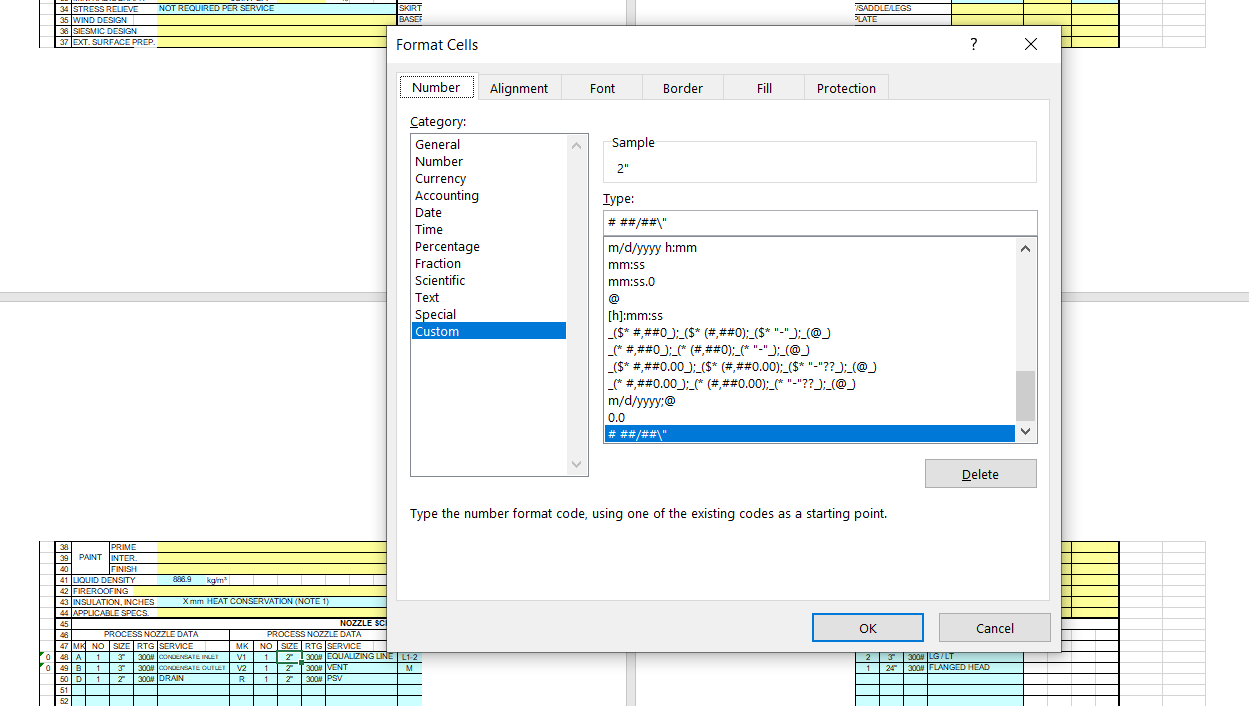Delete the selected custom format code

[980, 473]
